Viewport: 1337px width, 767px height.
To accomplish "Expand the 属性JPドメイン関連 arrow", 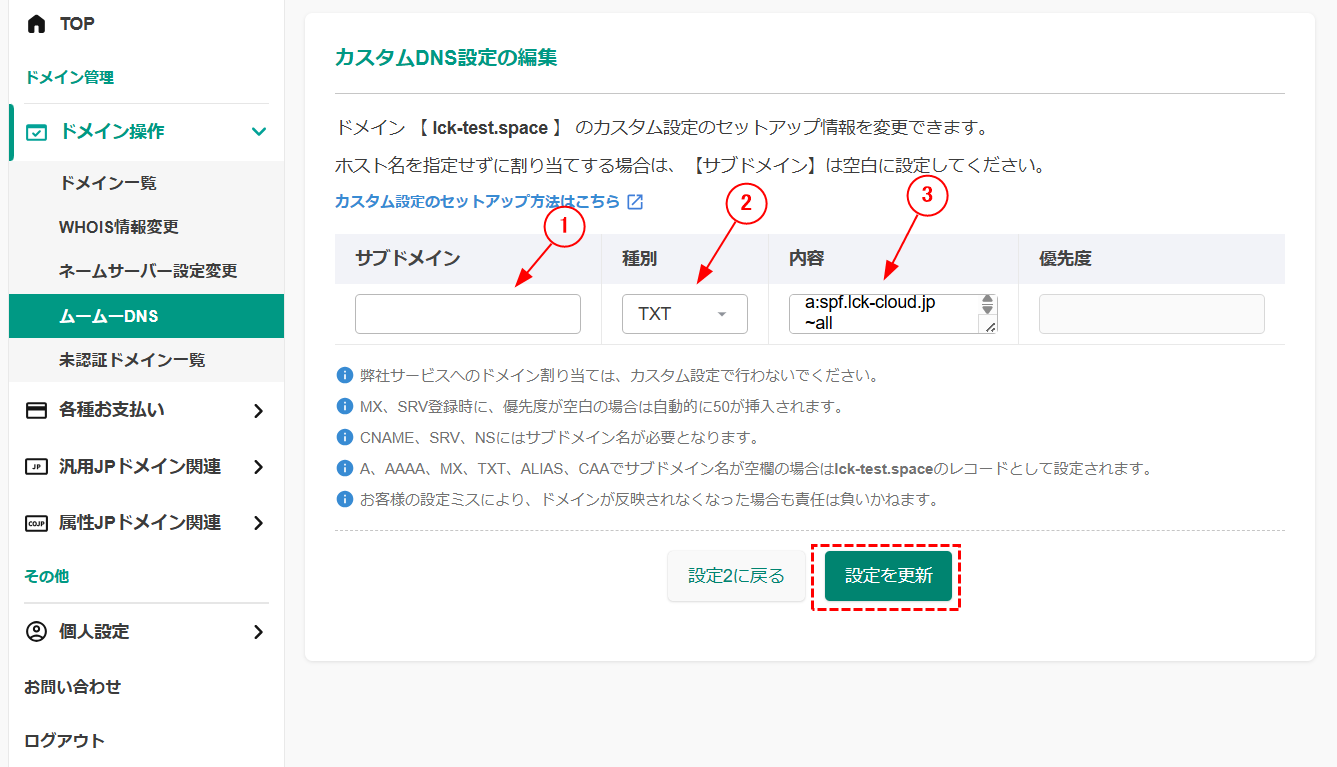I will [x=259, y=523].
